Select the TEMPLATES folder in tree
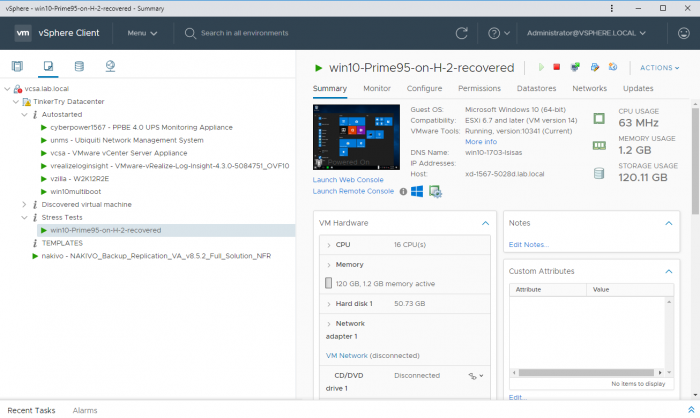The image size is (700, 418). click(x=62, y=243)
